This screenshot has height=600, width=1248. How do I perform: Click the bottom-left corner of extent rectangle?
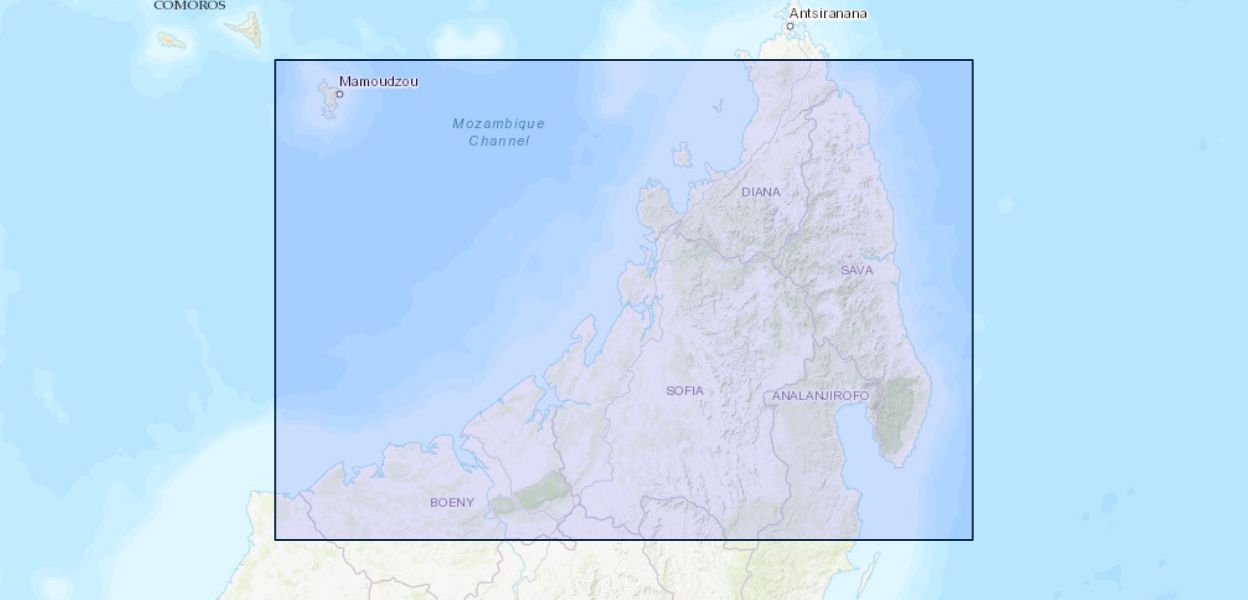(x=275, y=540)
